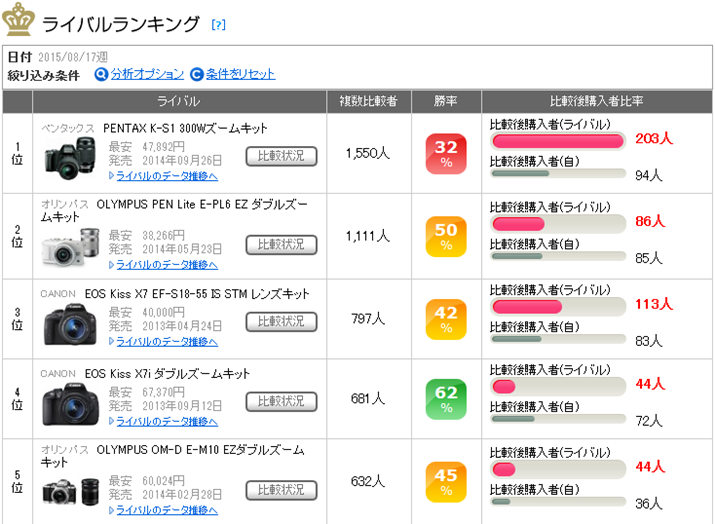This screenshot has width=715, height=524.
Task: Open the [?] help link
Action: (x=219, y=24)
